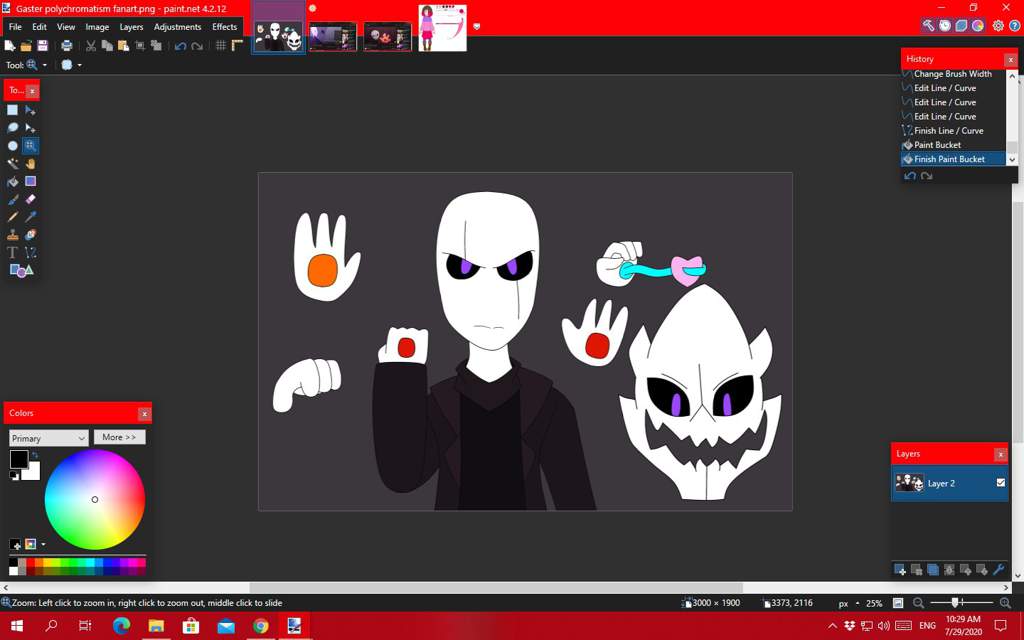
Task: Click the Undo arrow in toolbar
Action: [180, 46]
